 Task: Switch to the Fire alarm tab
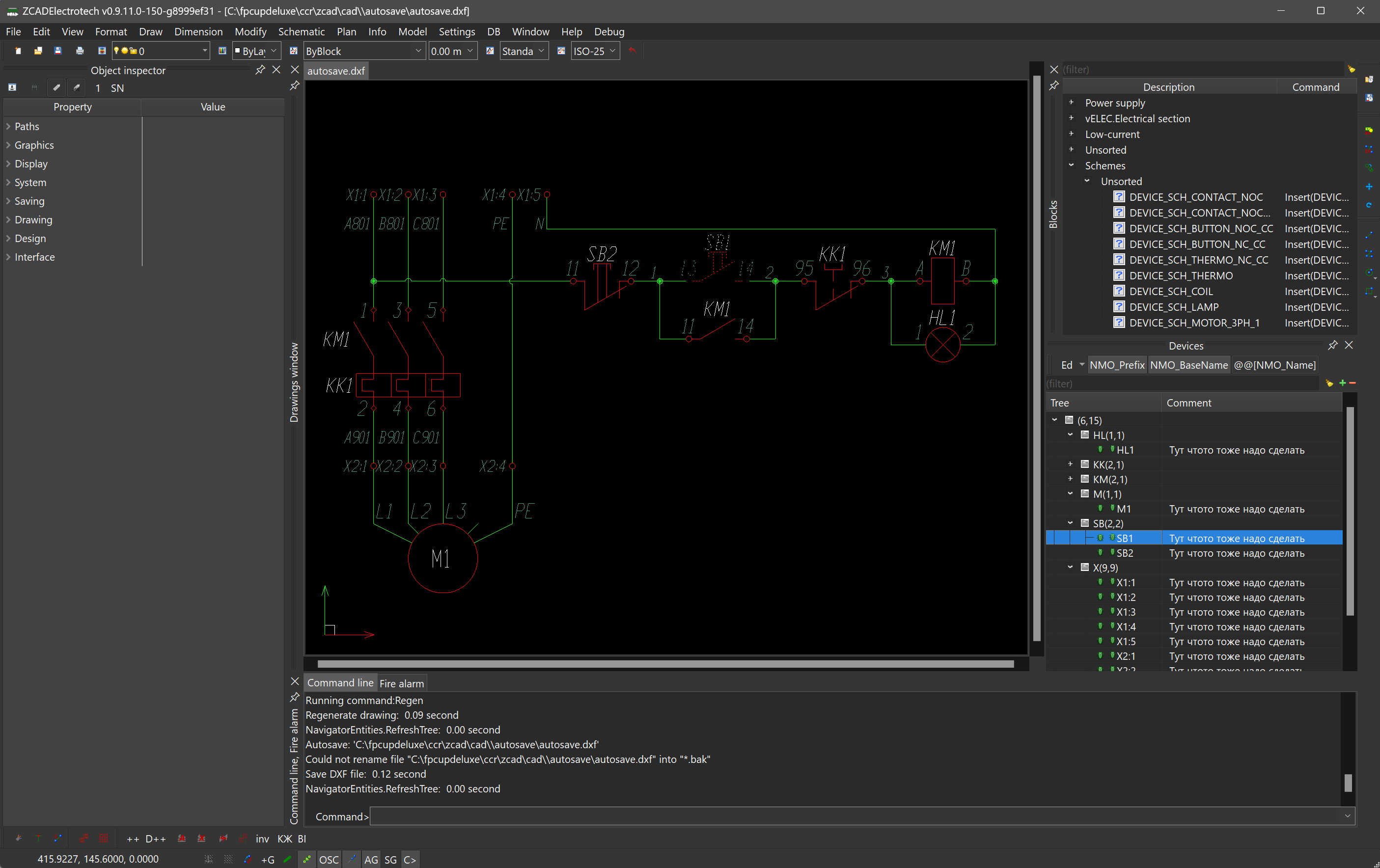[x=401, y=682]
